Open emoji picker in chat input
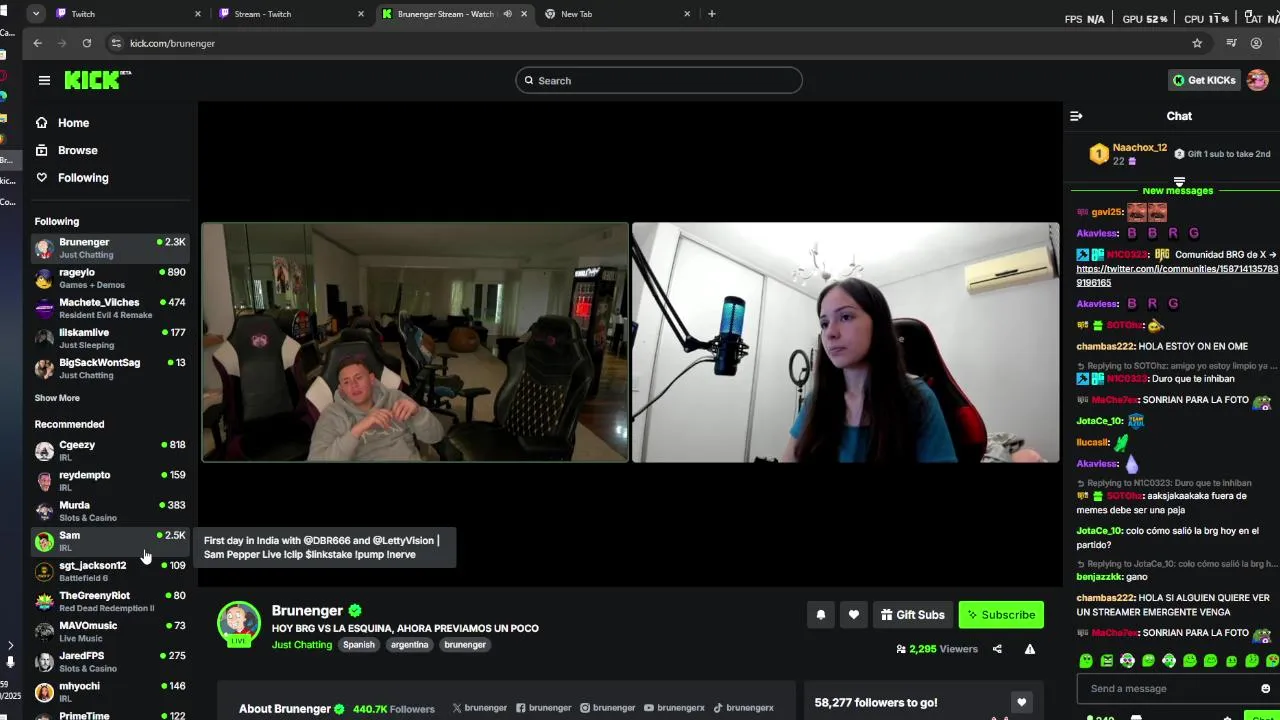The width and height of the screenshot is (1280, 720). [x=1265, y=688]
